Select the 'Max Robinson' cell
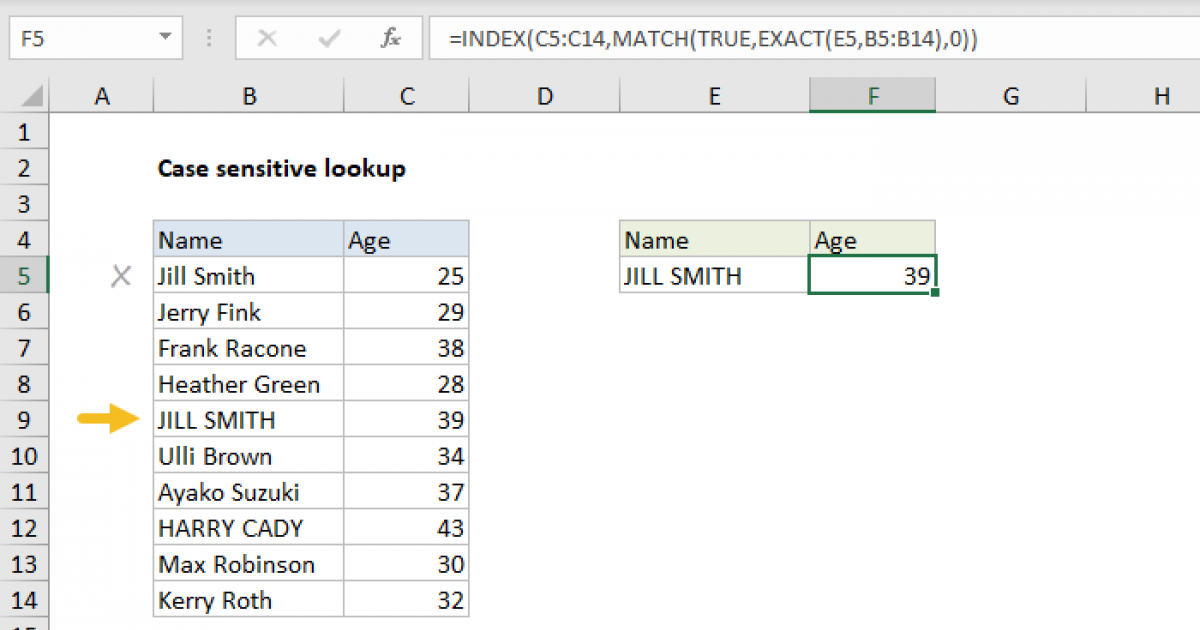1200x630 pixels. click(x=249, y=564)
